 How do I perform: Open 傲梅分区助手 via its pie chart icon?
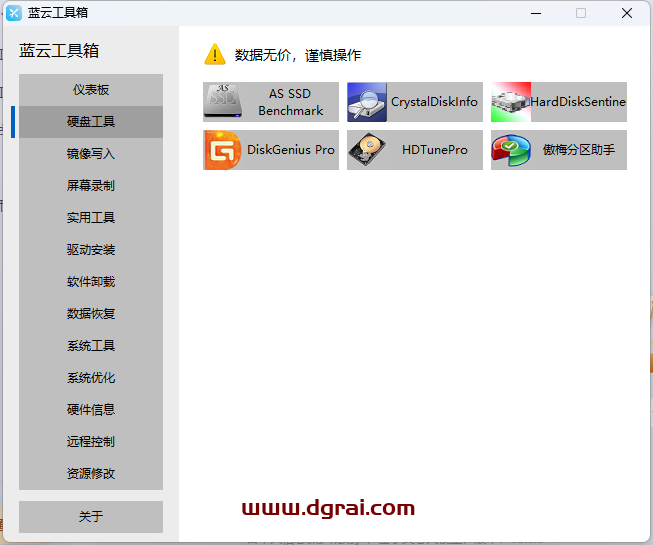tap(511, 150)
